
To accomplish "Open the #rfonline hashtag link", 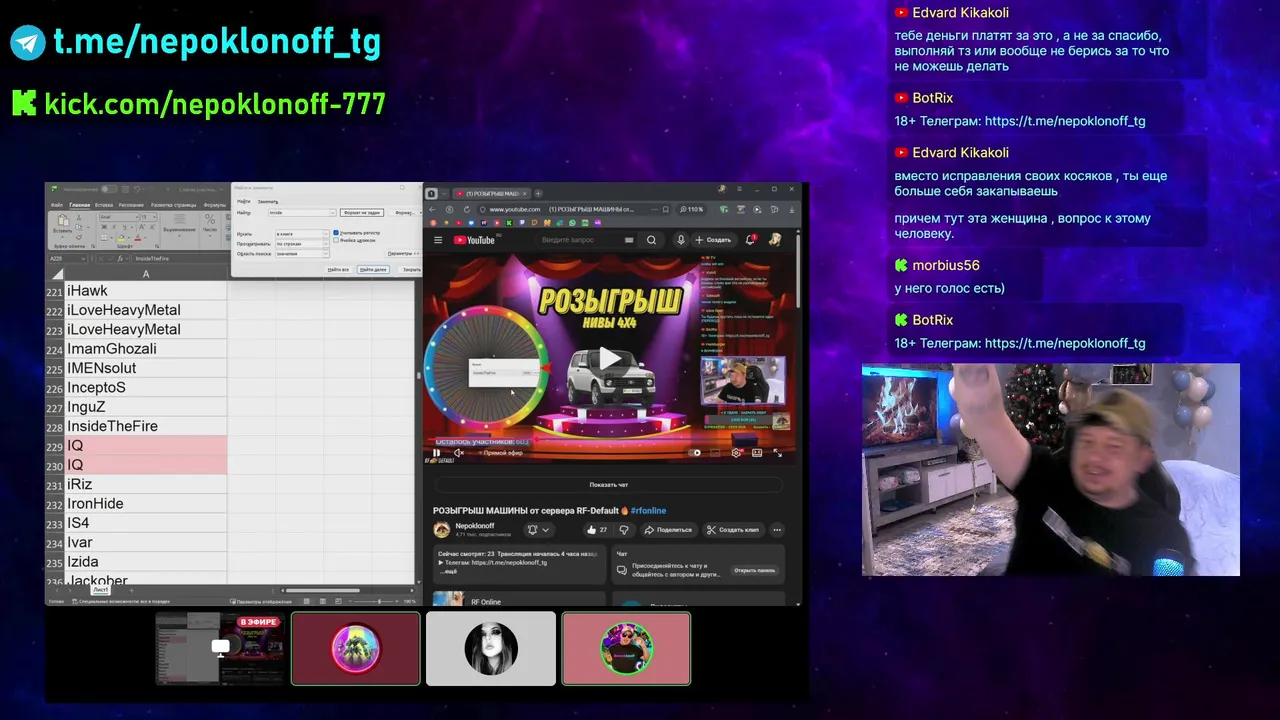I will [x=649, y=511].
